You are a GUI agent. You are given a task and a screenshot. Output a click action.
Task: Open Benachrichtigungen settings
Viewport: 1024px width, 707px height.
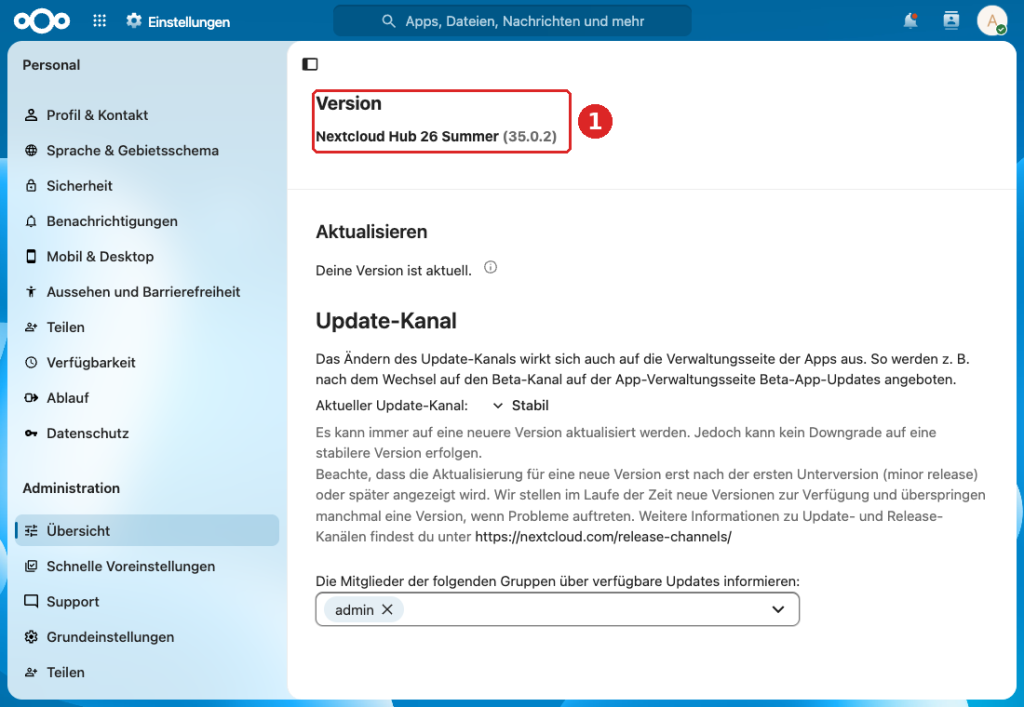tap(147, 221)
